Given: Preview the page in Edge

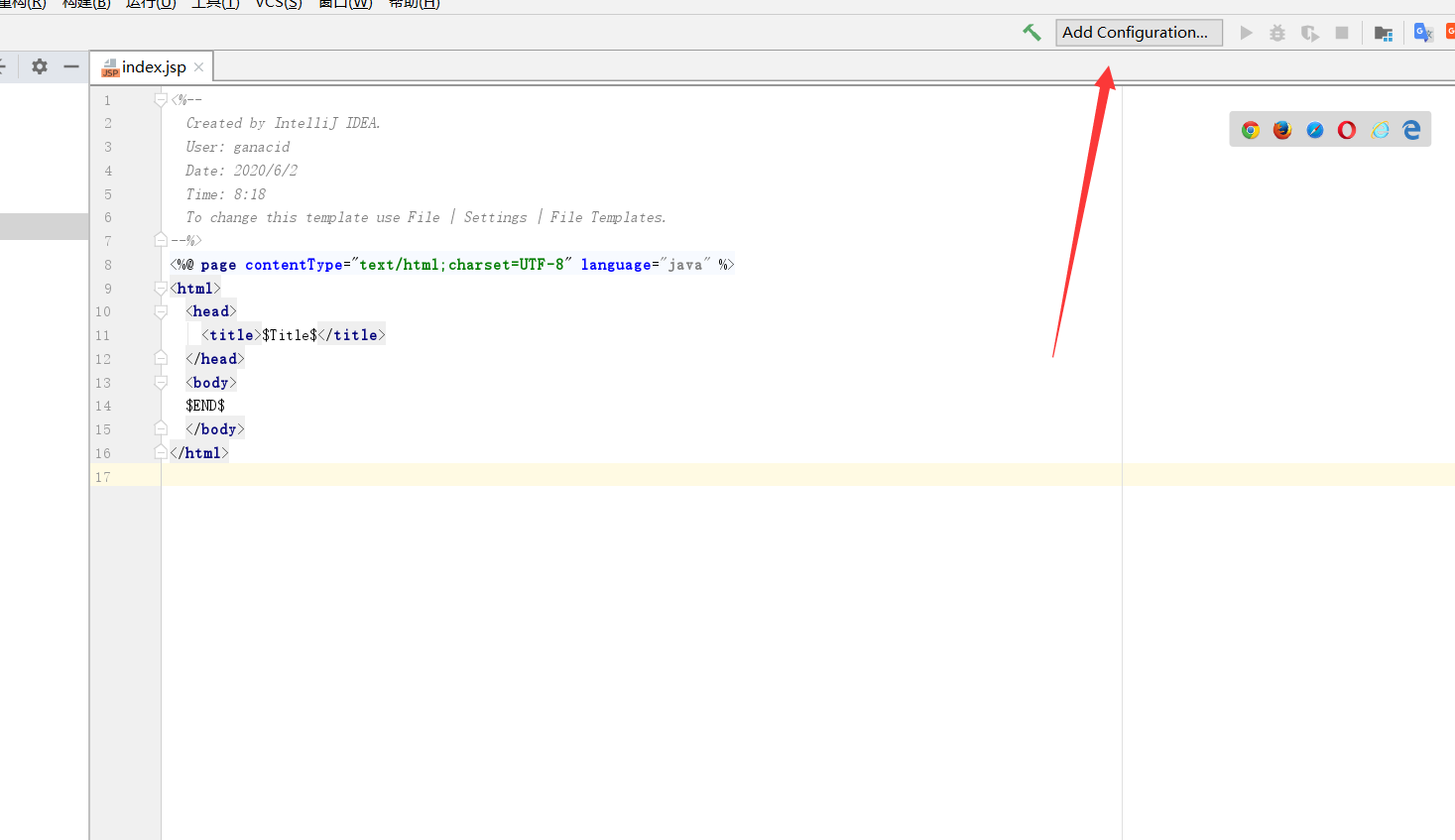Looking at the screenshot, I should [x=1411, y=130].
